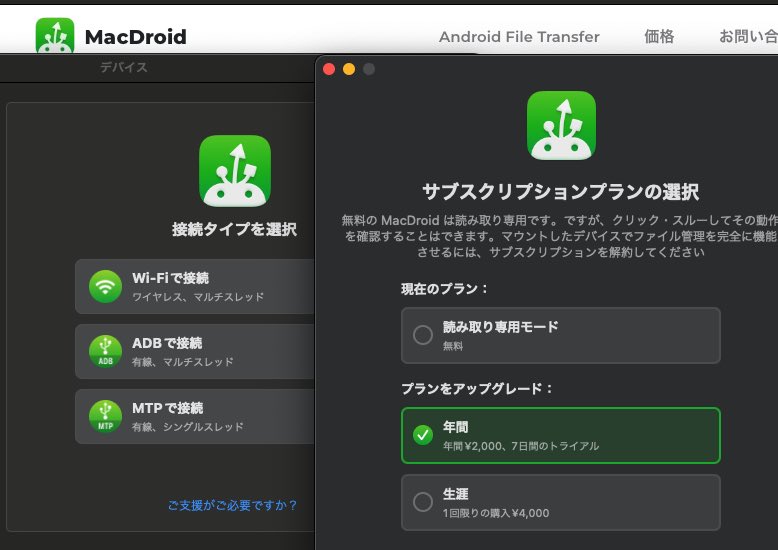Choose MTPで接続 connection option

194,416
